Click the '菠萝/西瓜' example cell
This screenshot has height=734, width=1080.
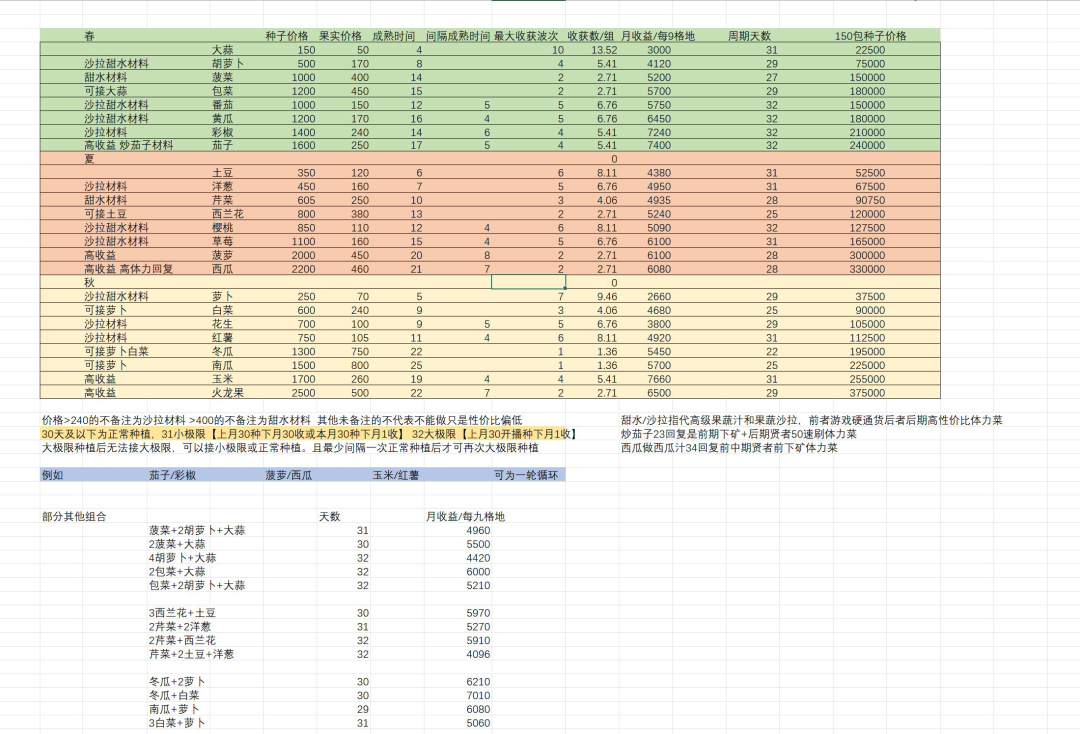(x=289, y=475)
